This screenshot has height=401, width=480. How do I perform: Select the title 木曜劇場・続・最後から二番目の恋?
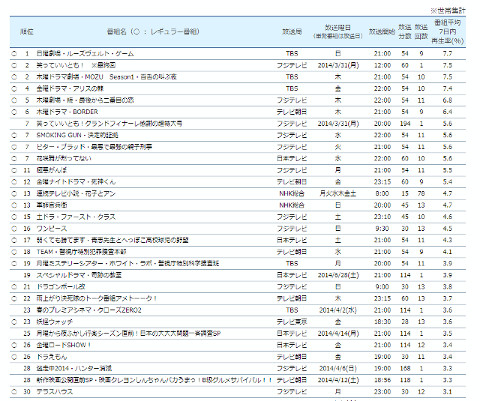click(x=85, y=100)
